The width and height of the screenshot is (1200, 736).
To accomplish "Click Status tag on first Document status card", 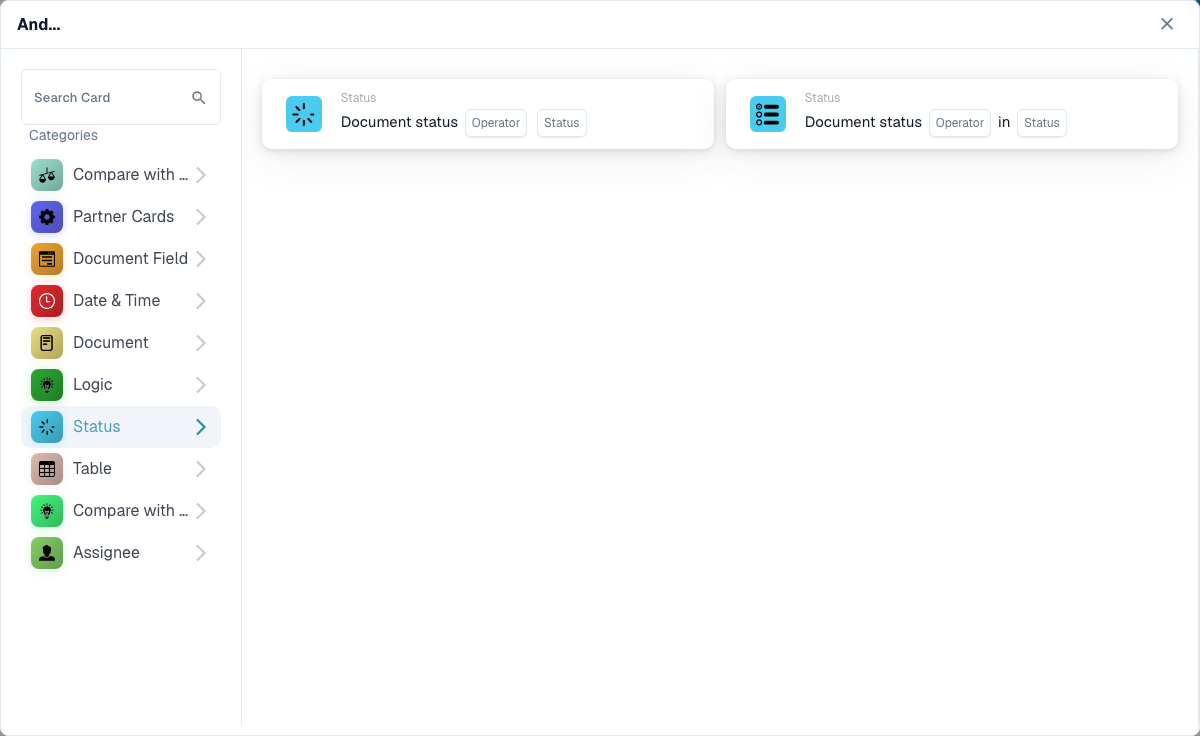I will pyautogui.click(x=562, y=123).
